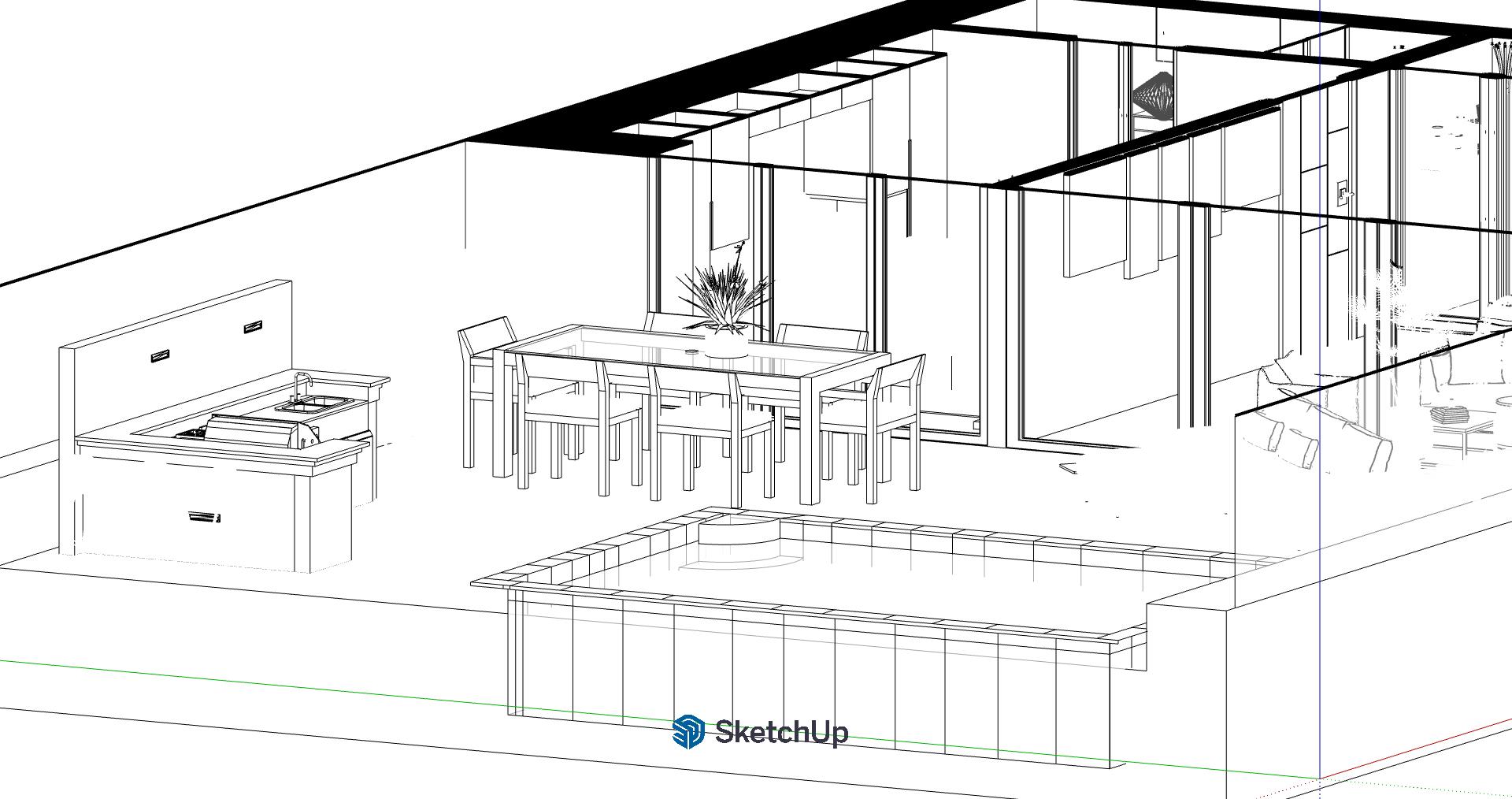Select the outdoor kitchen sink basin
1512x799 pixels.
(313, 405)
